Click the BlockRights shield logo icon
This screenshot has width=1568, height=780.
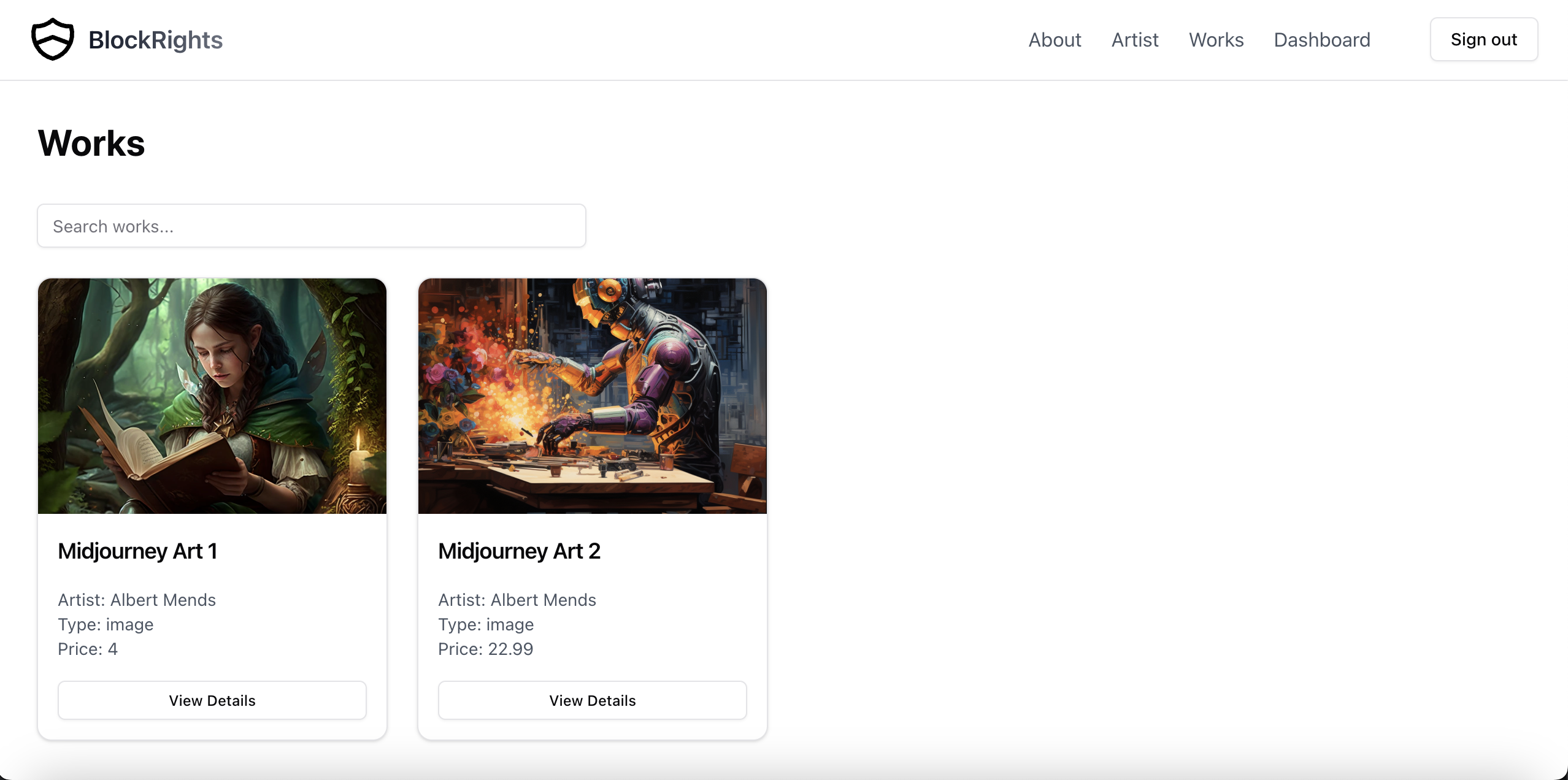click(x=53, y=39)
